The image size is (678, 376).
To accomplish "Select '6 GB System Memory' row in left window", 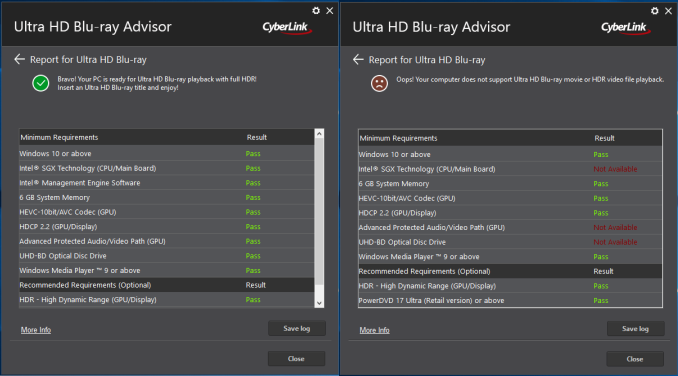I will [166, 198].
